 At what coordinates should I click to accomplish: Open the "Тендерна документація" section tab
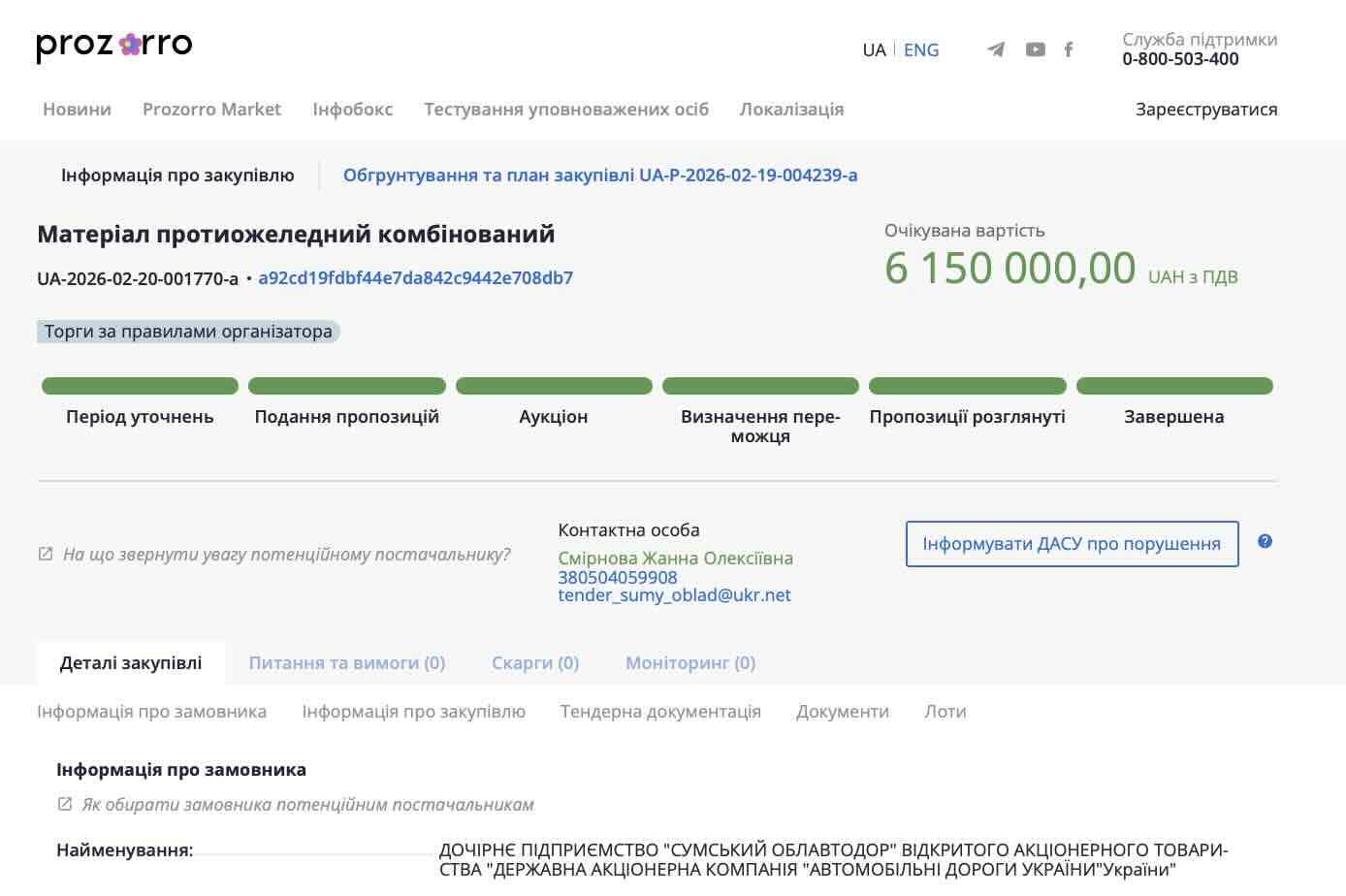(x=660, y=711)
